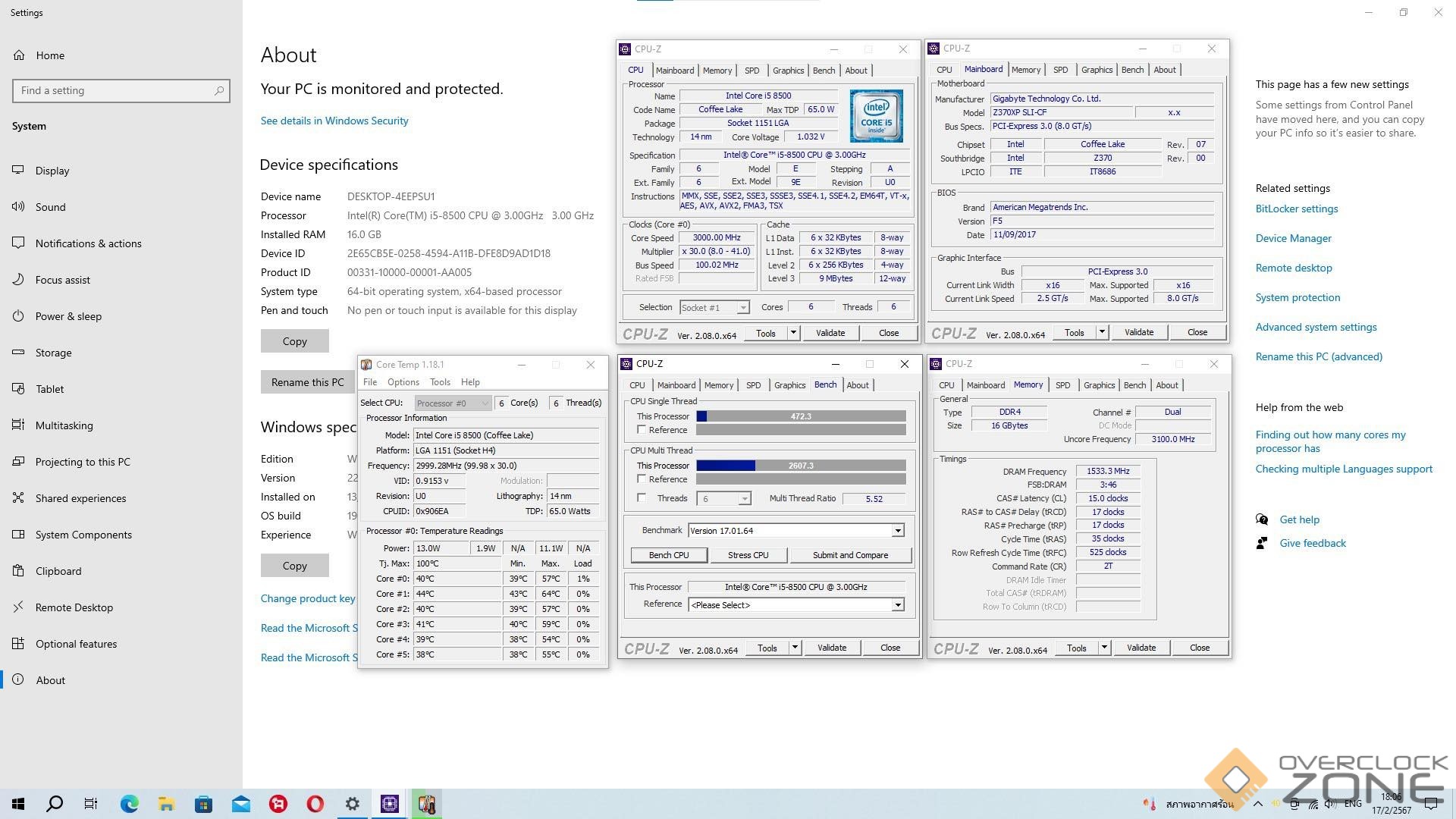This screenshot has width=1456, height=819.
Task: Open the Tools dropdown arrow in the CPU-Z CPU tab window
Action: [793, 333]
